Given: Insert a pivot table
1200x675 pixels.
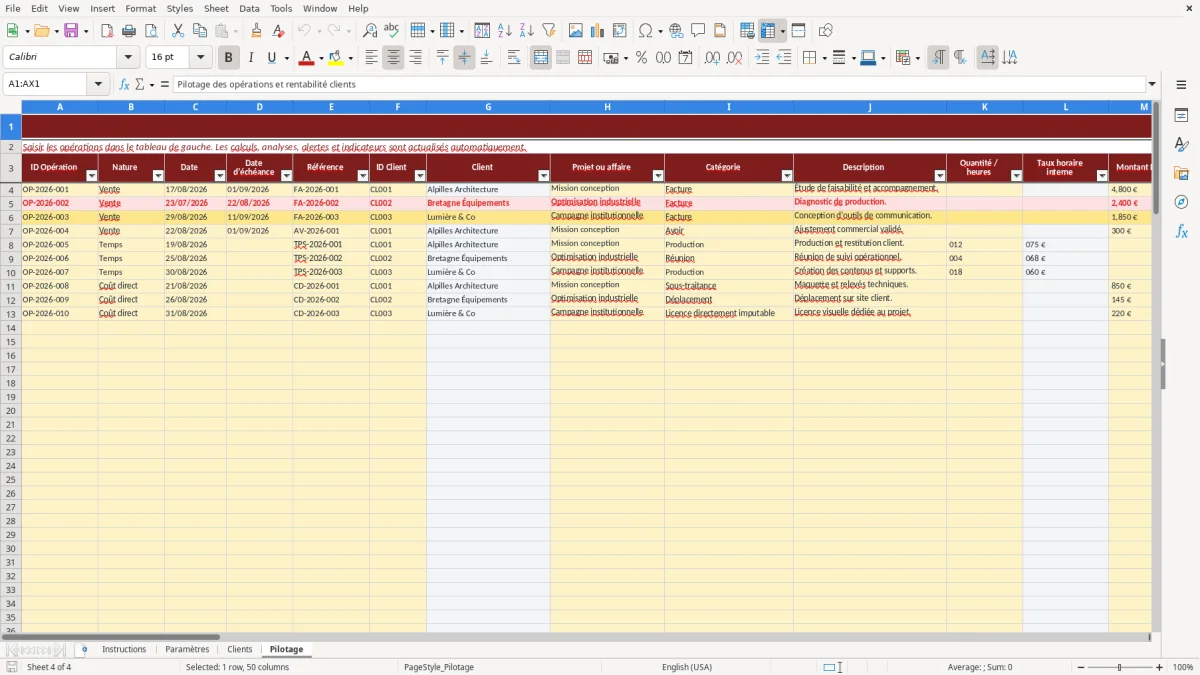Looking at the screenshot, I should click(x=620, y=31).
